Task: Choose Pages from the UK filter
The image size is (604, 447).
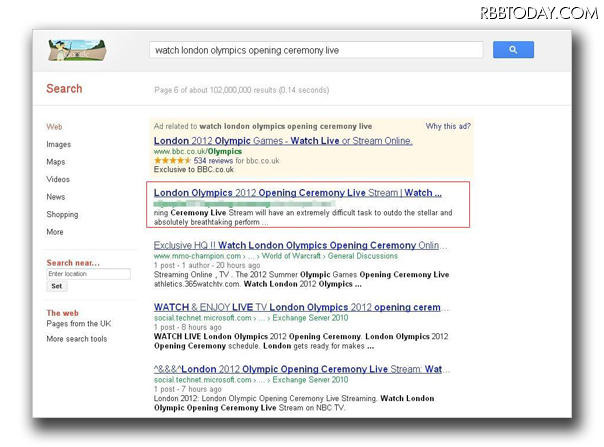Action: (x=79, y=323)
